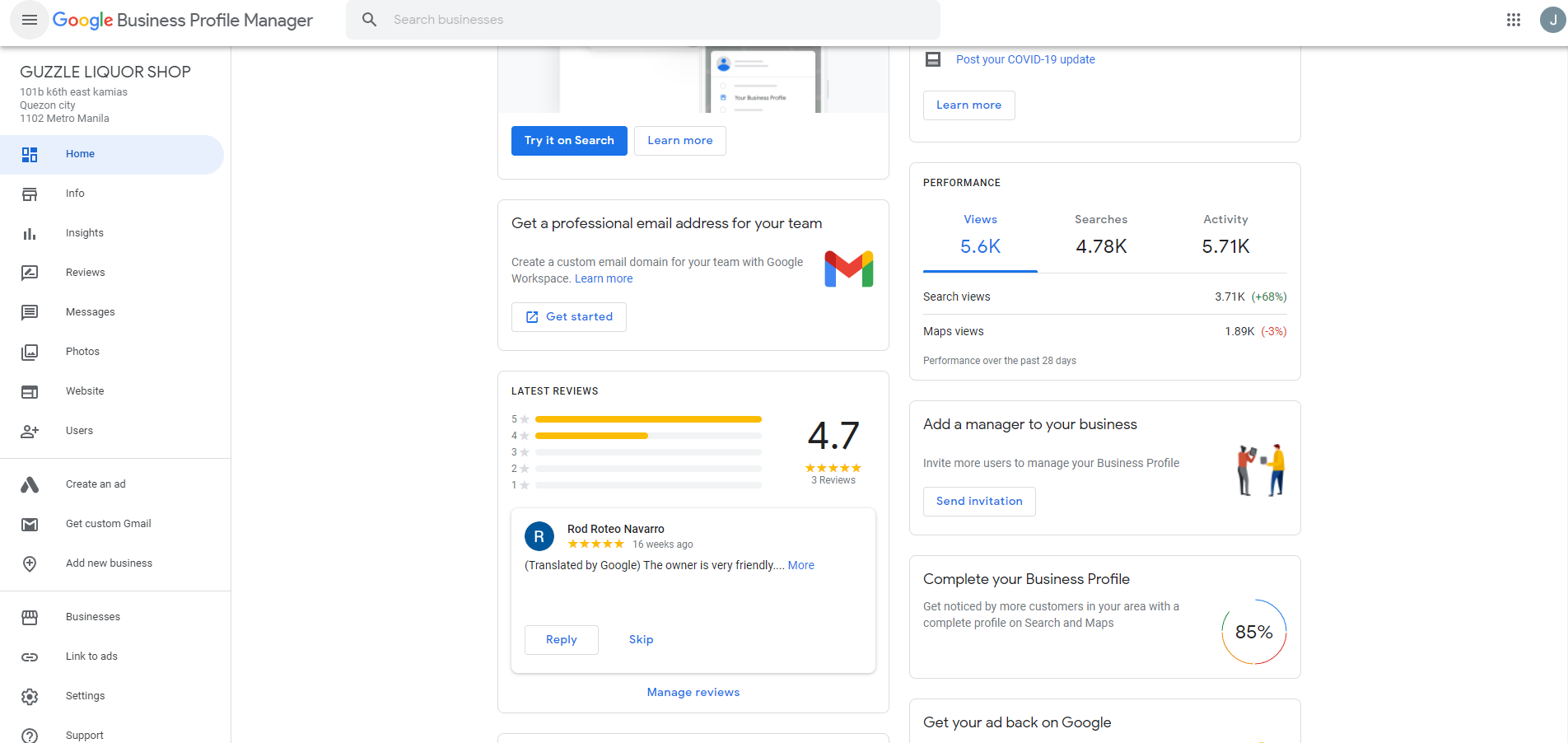Click the Create an ad icon

click(x=30, y=484)
